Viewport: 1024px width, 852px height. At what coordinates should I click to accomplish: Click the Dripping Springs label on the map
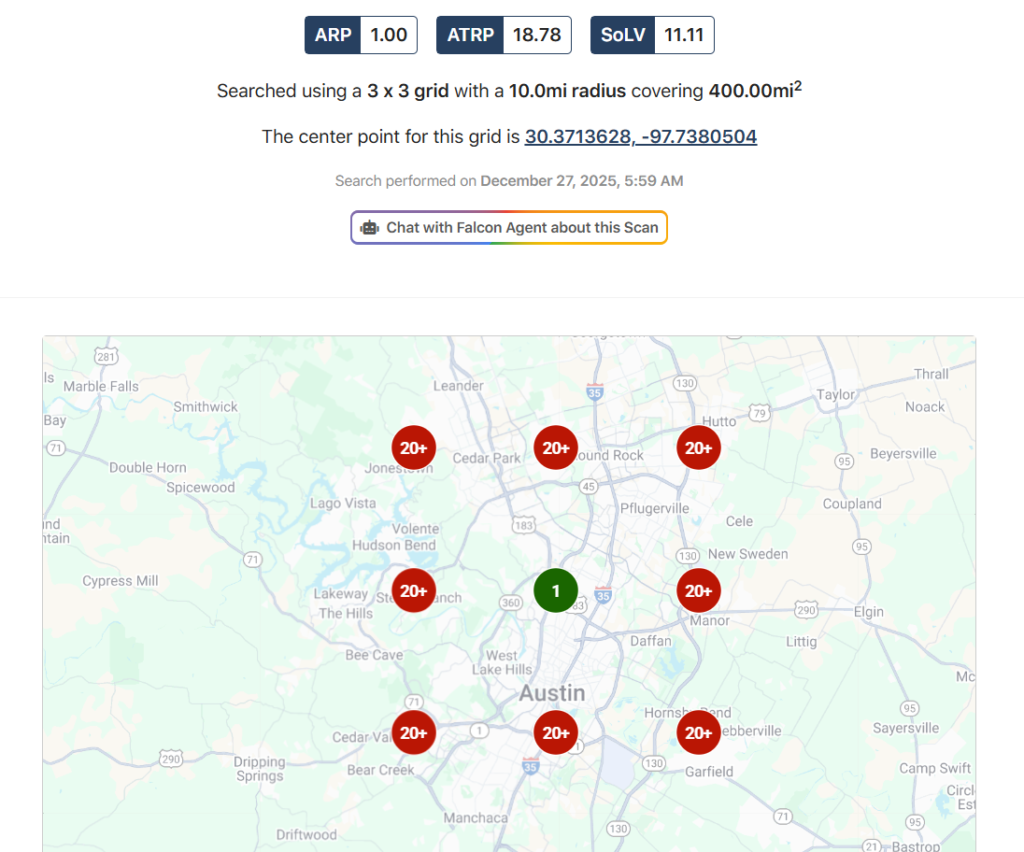click(x=259, y=769)
